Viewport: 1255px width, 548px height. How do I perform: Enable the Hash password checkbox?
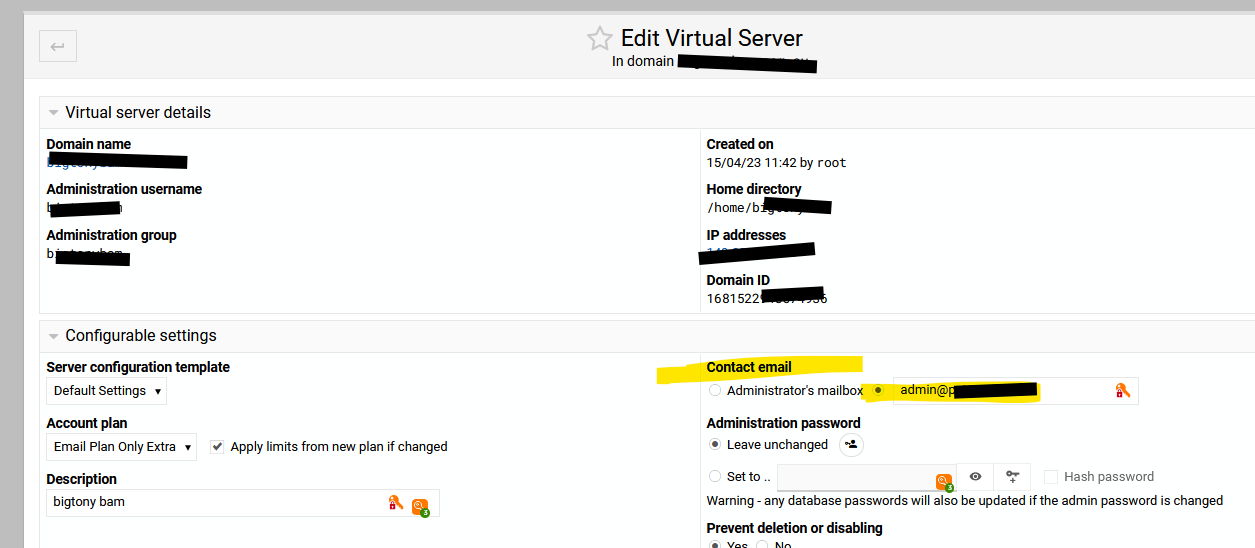point(1051,477)
